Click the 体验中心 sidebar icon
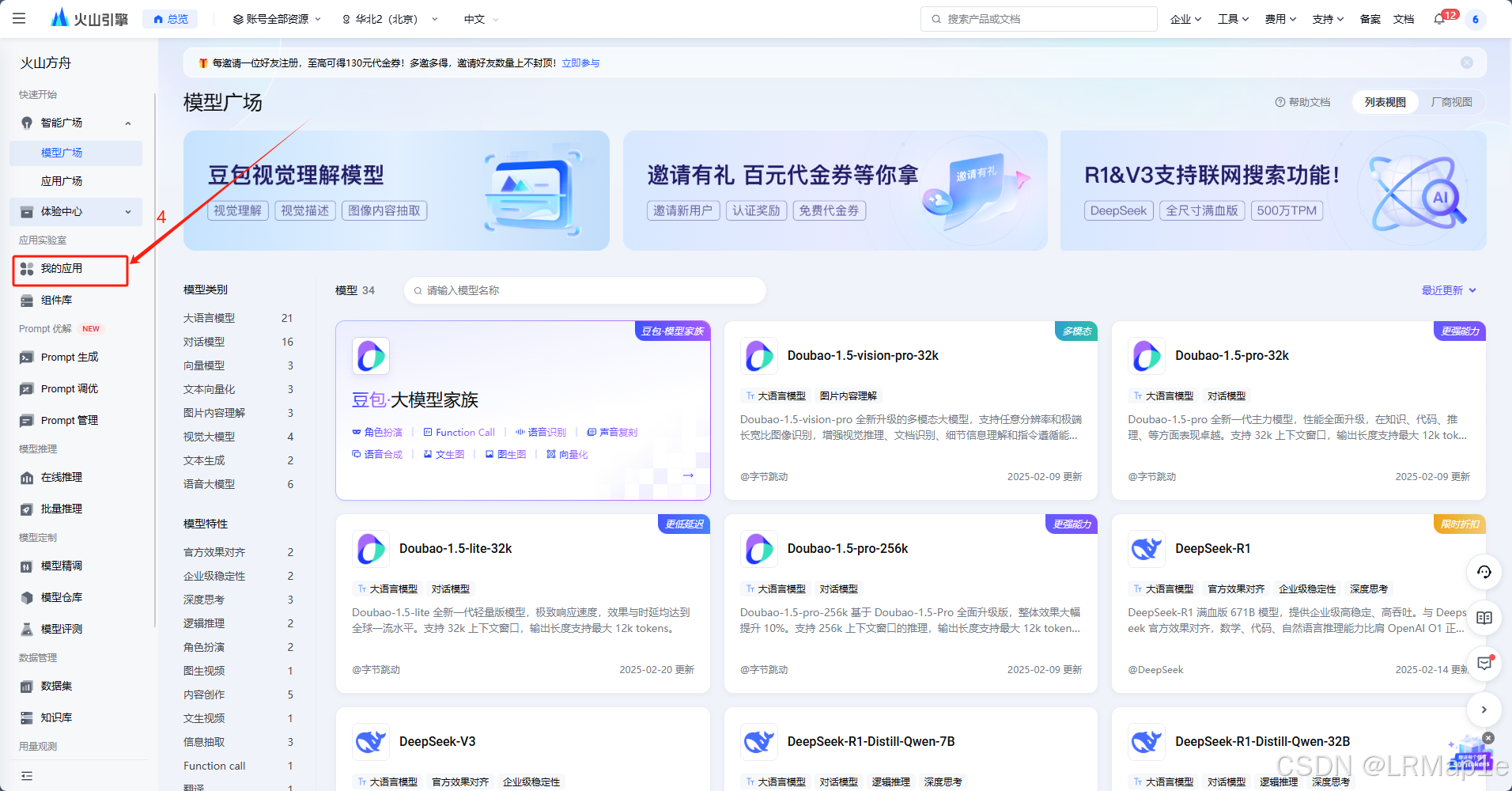1512x791 pixels. pos(27,211)
